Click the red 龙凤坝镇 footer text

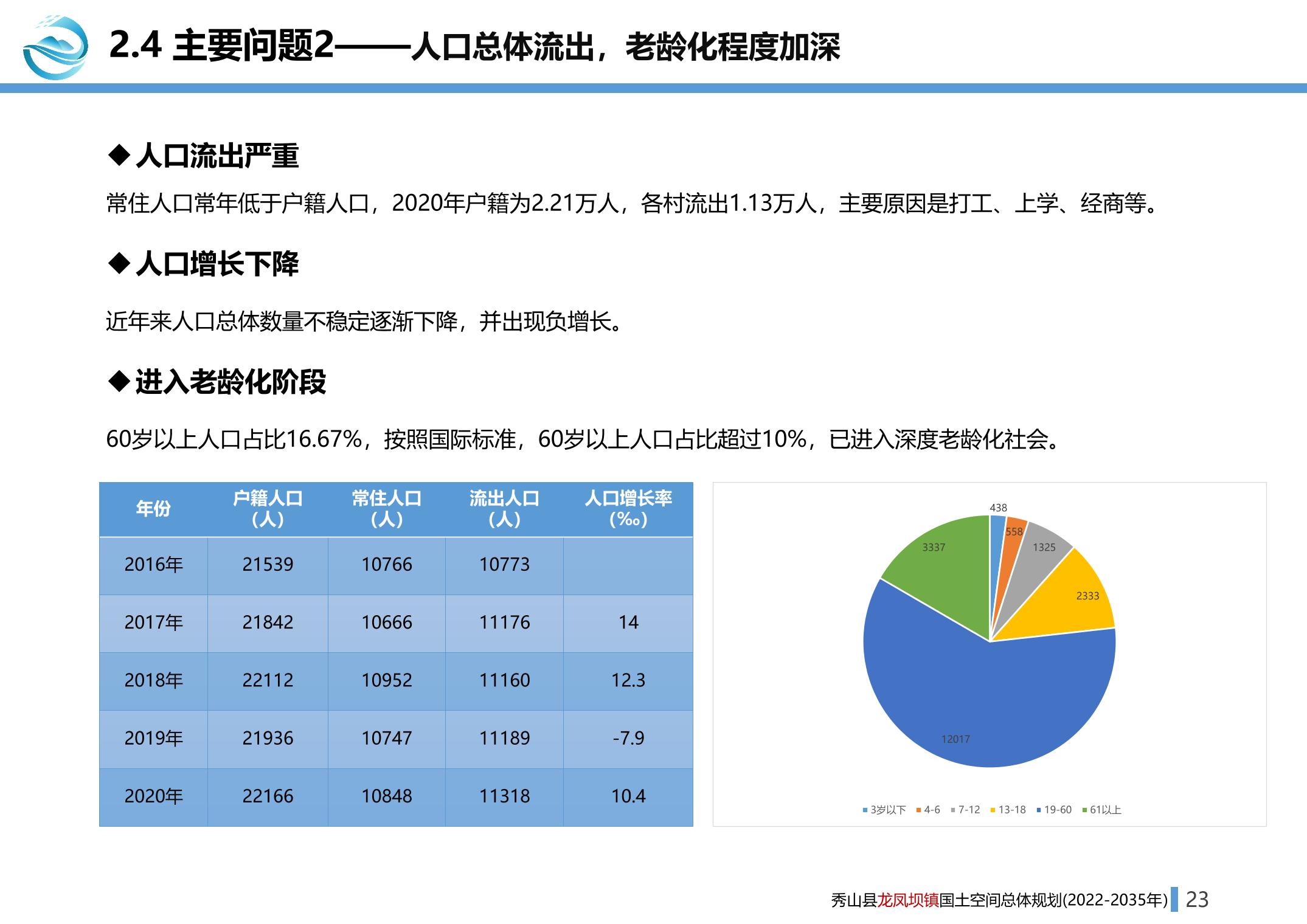pyautogui.click(x=908, y=900)
